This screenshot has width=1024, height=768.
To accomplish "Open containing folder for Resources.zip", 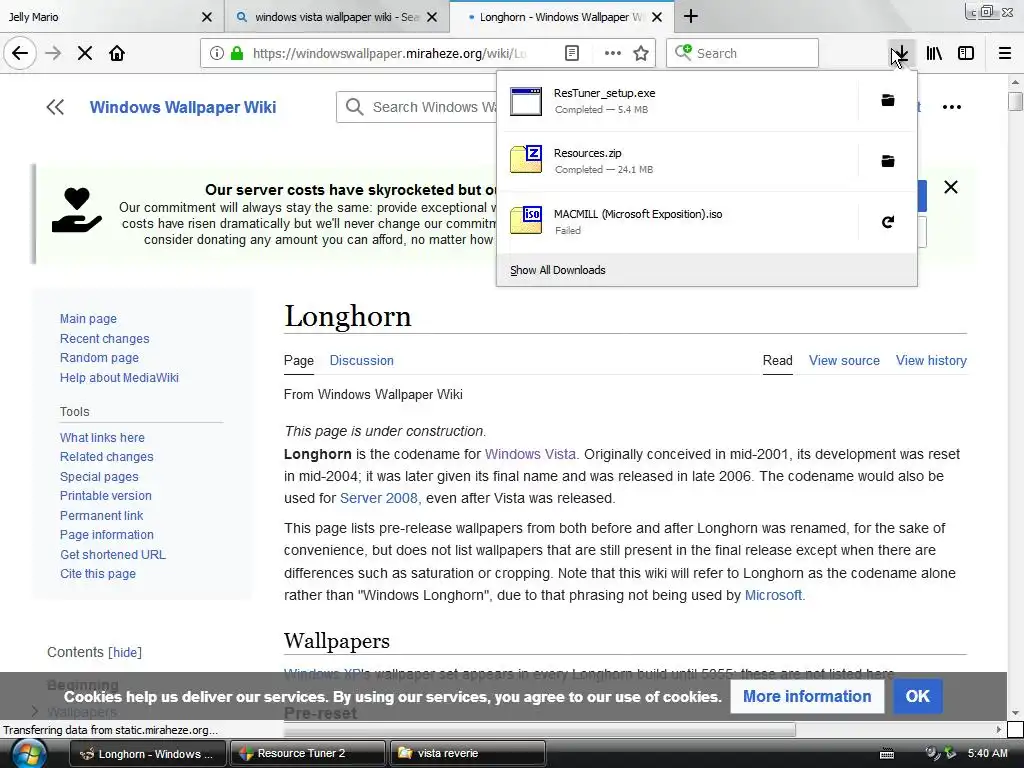I will pyautogui.click(x=888, y=161).
